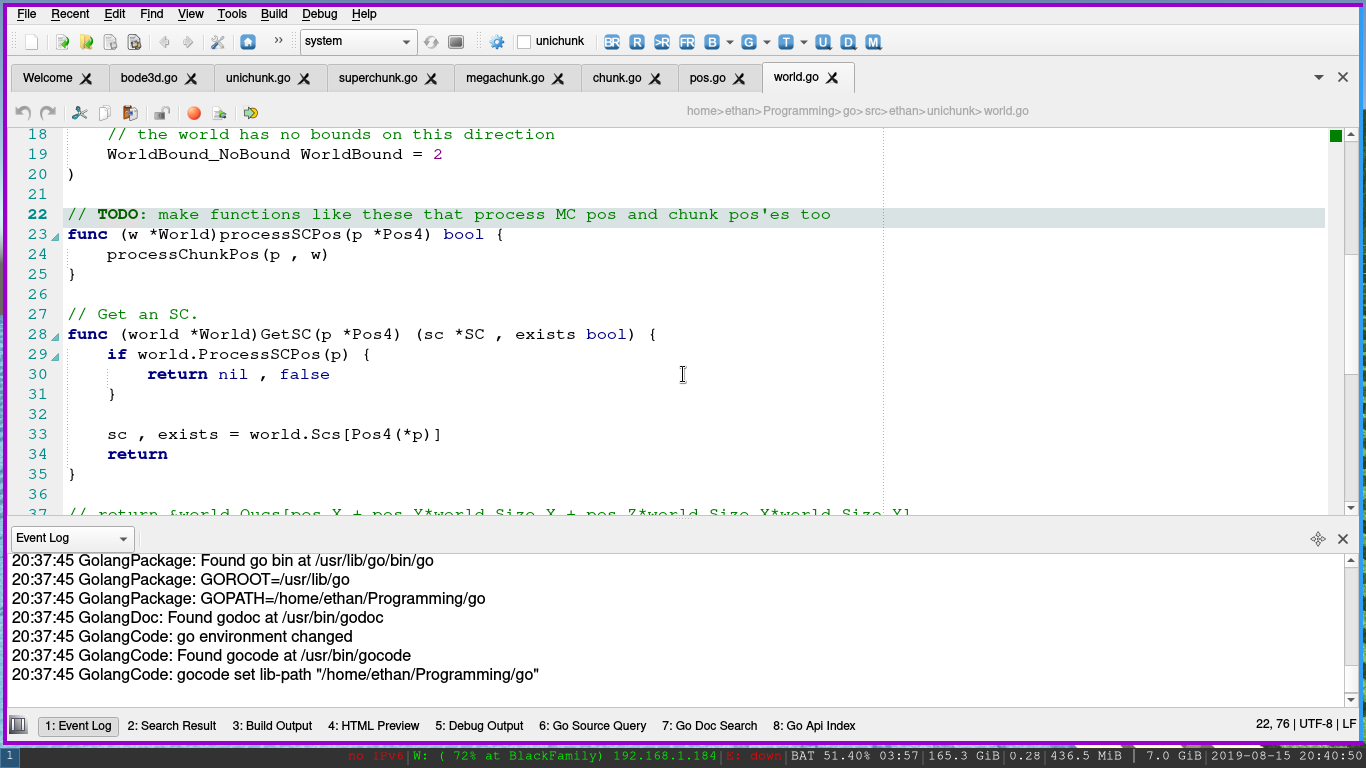
Task: Open the system environment dropdown
Action: tap(358, 42)
